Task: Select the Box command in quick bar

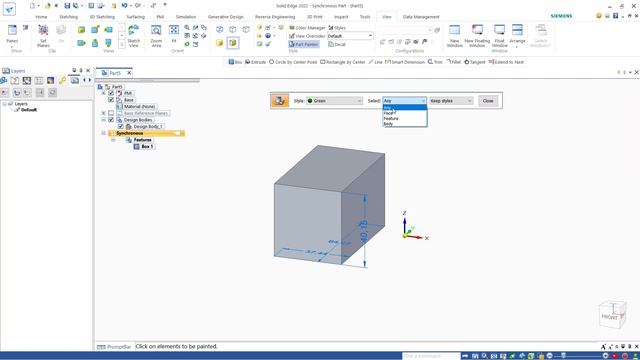Action: (235, 62)
